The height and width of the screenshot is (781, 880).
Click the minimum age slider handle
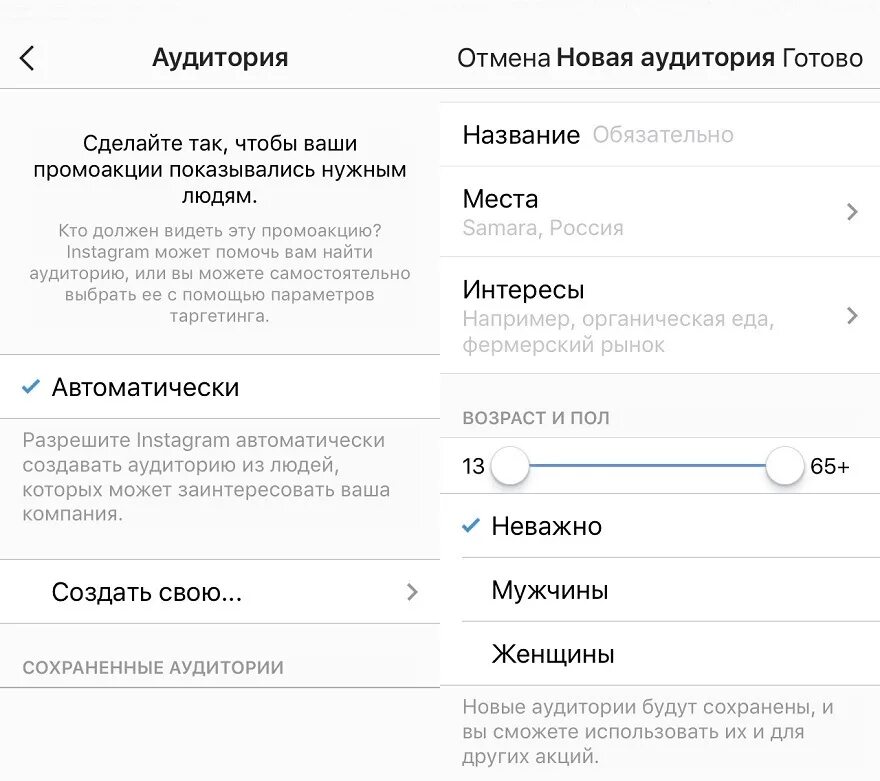coord(510,466)
